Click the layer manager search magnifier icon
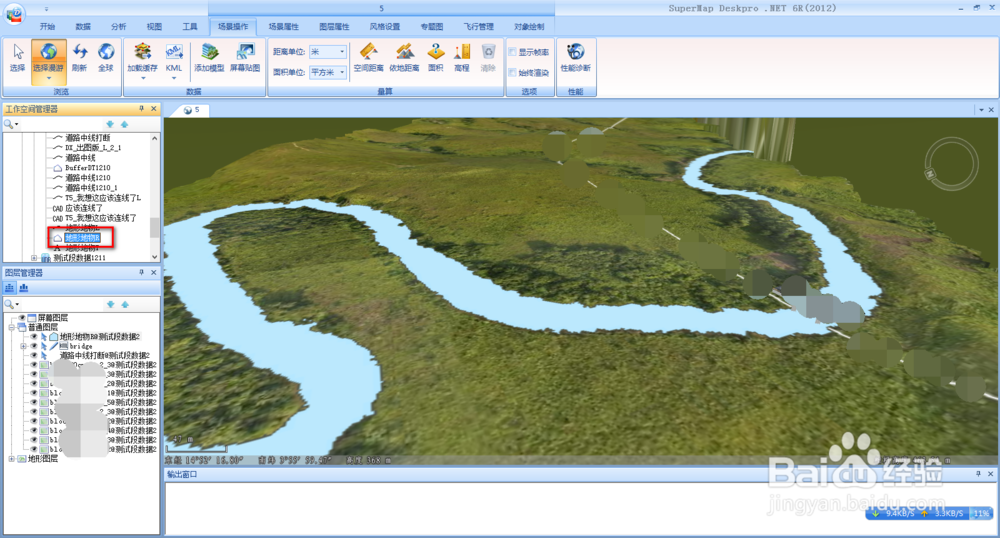 click(x=9, y=304)
